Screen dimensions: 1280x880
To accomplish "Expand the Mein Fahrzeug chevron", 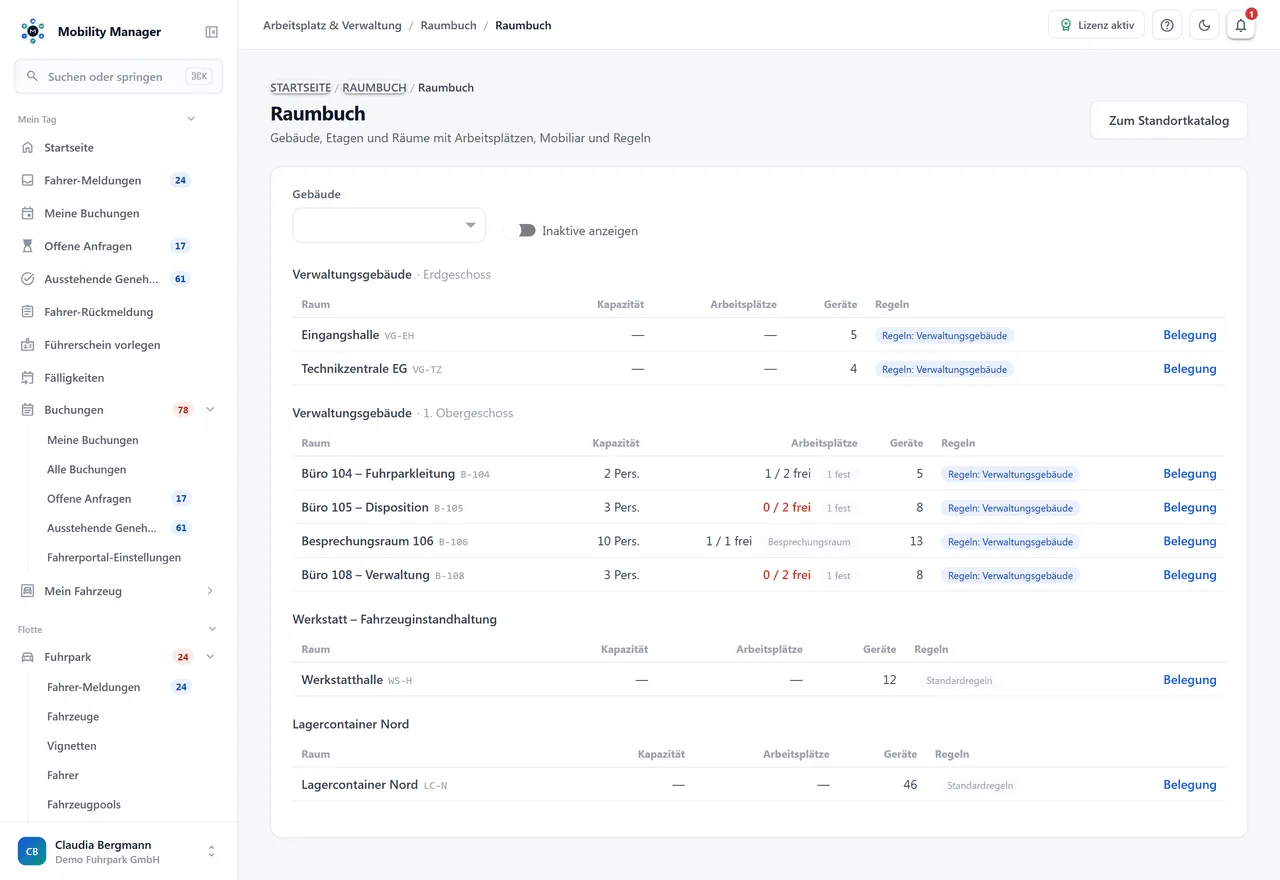I will [x=210, y=591].
